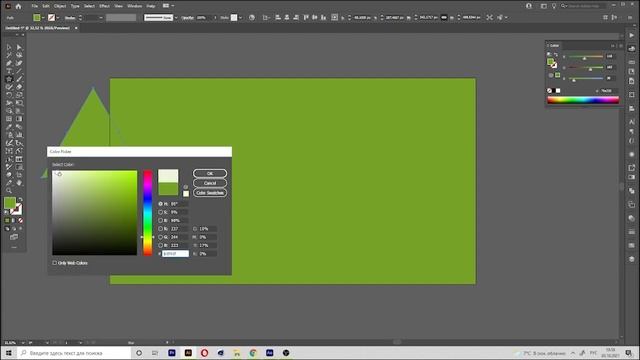Open Opera browser from the taskbar
This screenshot has width=640, height=360.
click(x=204, y=353)
